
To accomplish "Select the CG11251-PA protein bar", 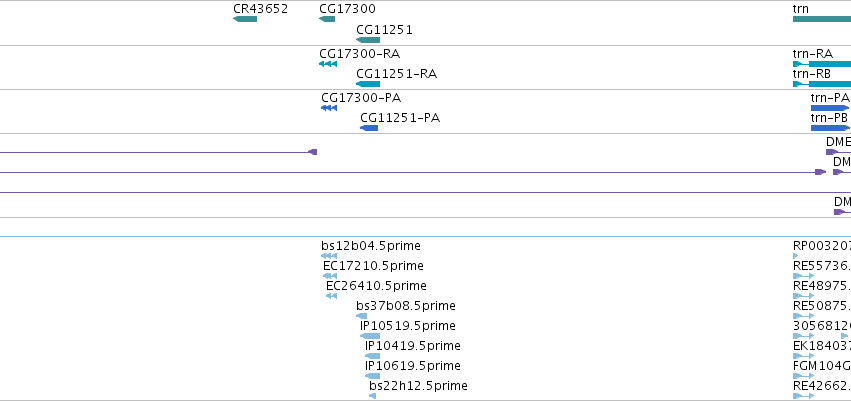I will tap(369, 128).
